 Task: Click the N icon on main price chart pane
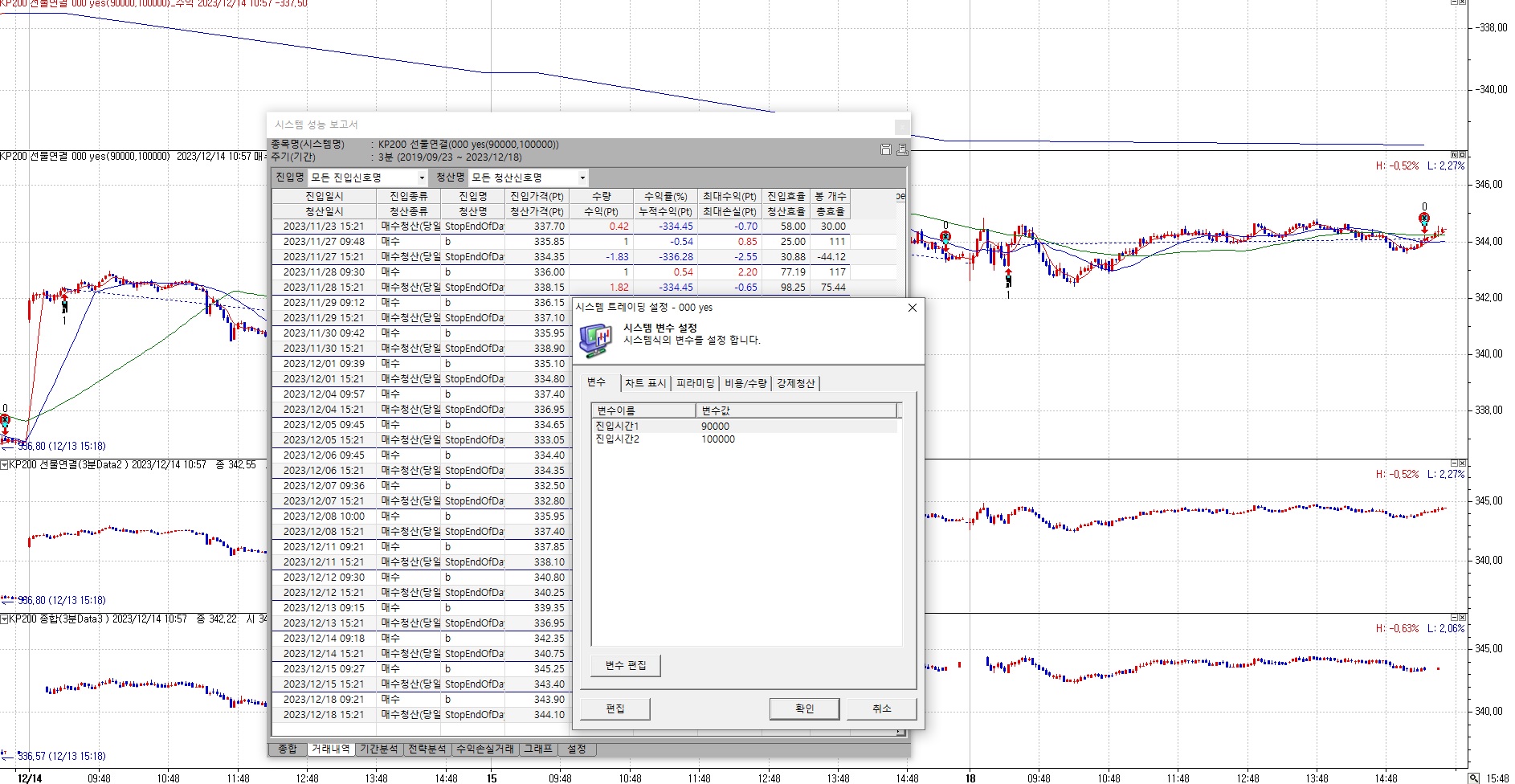[x=1453, y=154]
